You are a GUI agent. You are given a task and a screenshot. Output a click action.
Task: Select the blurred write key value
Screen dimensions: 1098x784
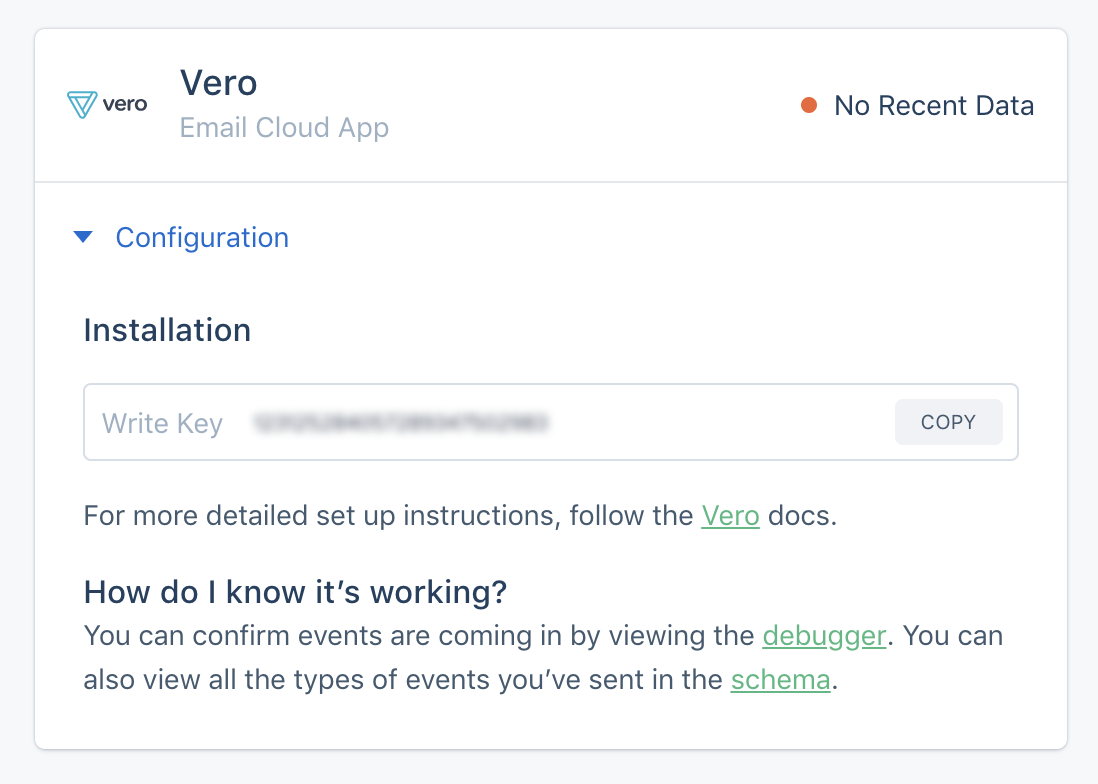coord(400,423)
